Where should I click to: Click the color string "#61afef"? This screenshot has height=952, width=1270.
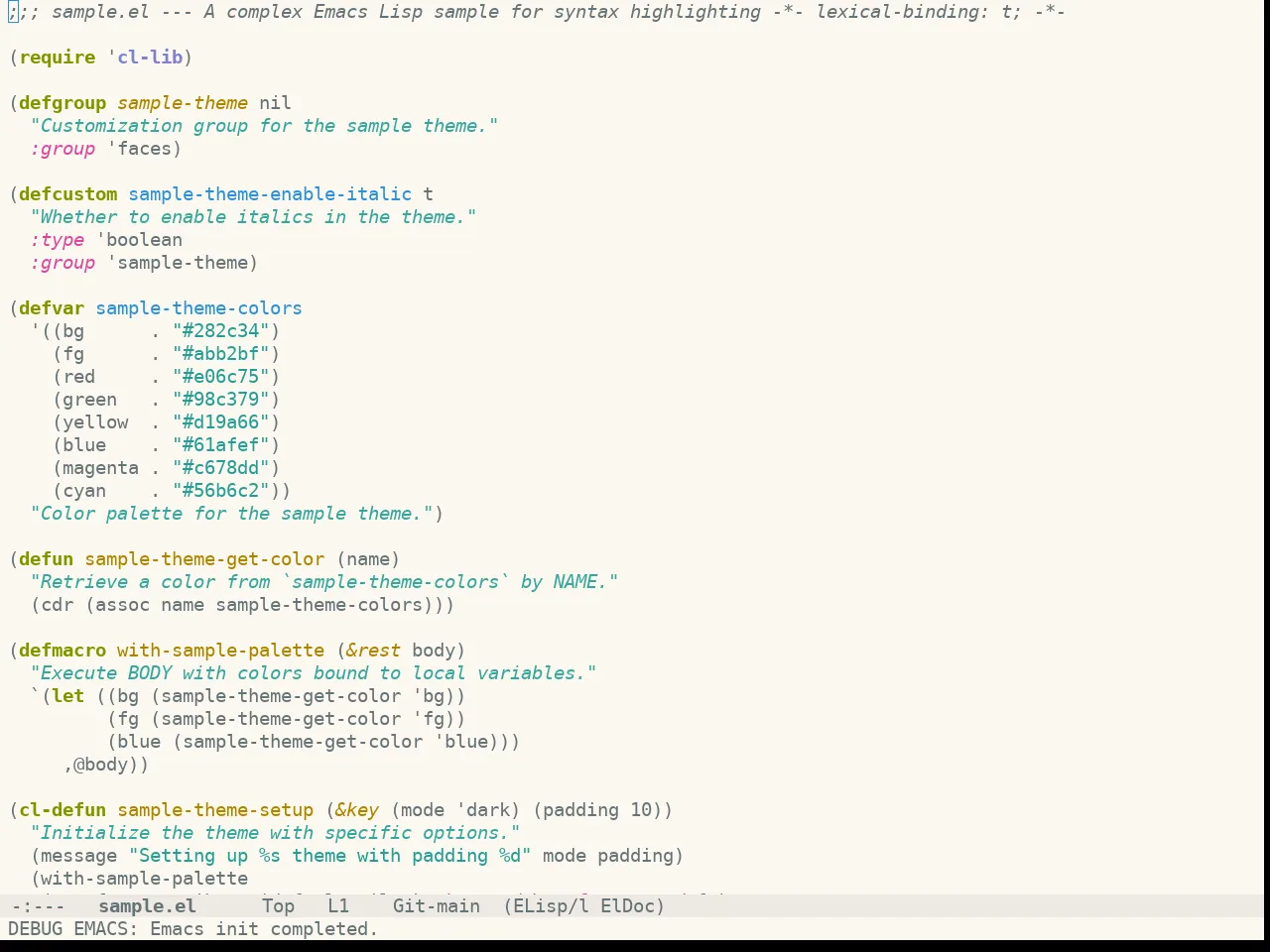220,445
